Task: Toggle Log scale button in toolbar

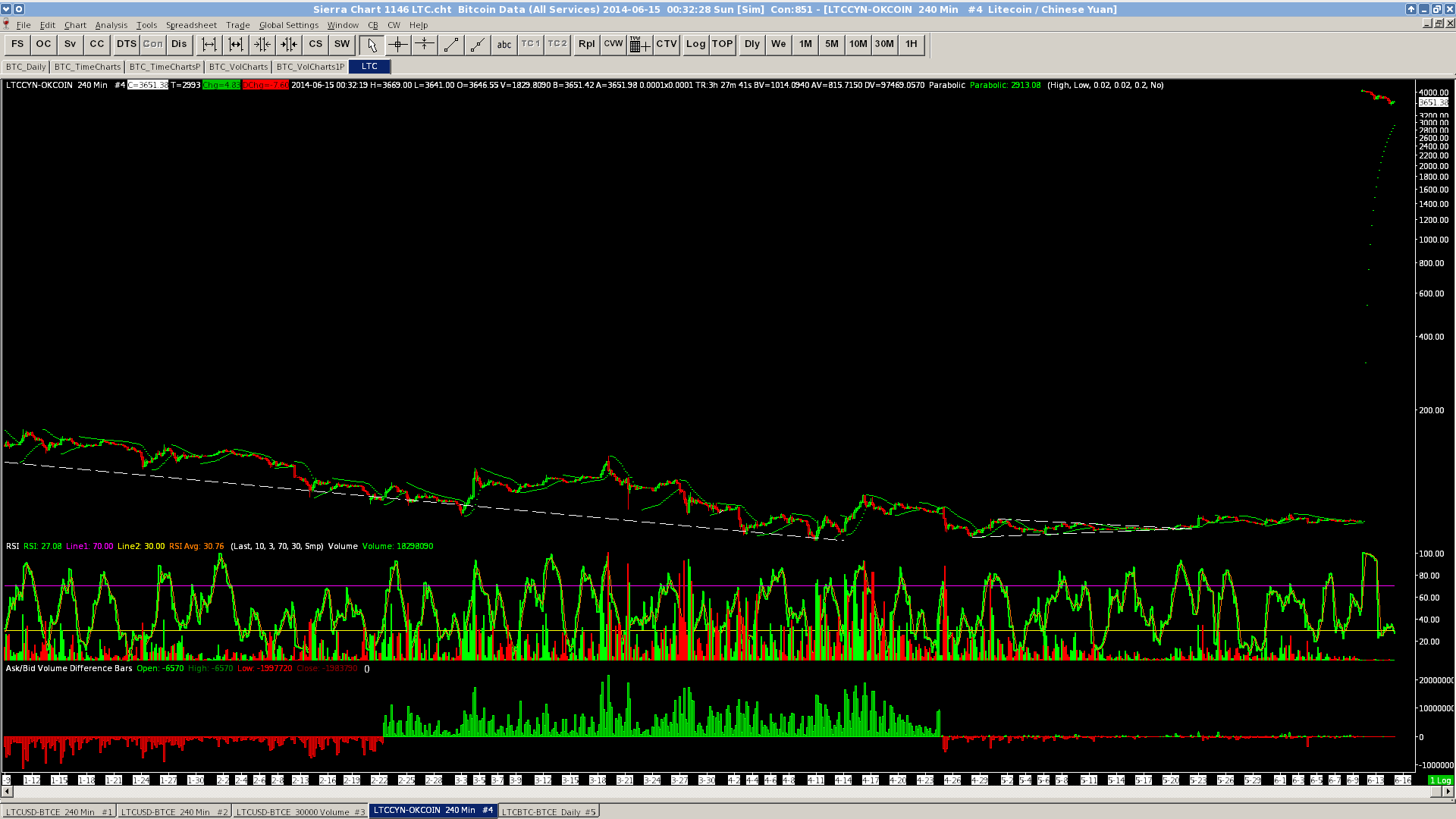Action: coord(695,44)
